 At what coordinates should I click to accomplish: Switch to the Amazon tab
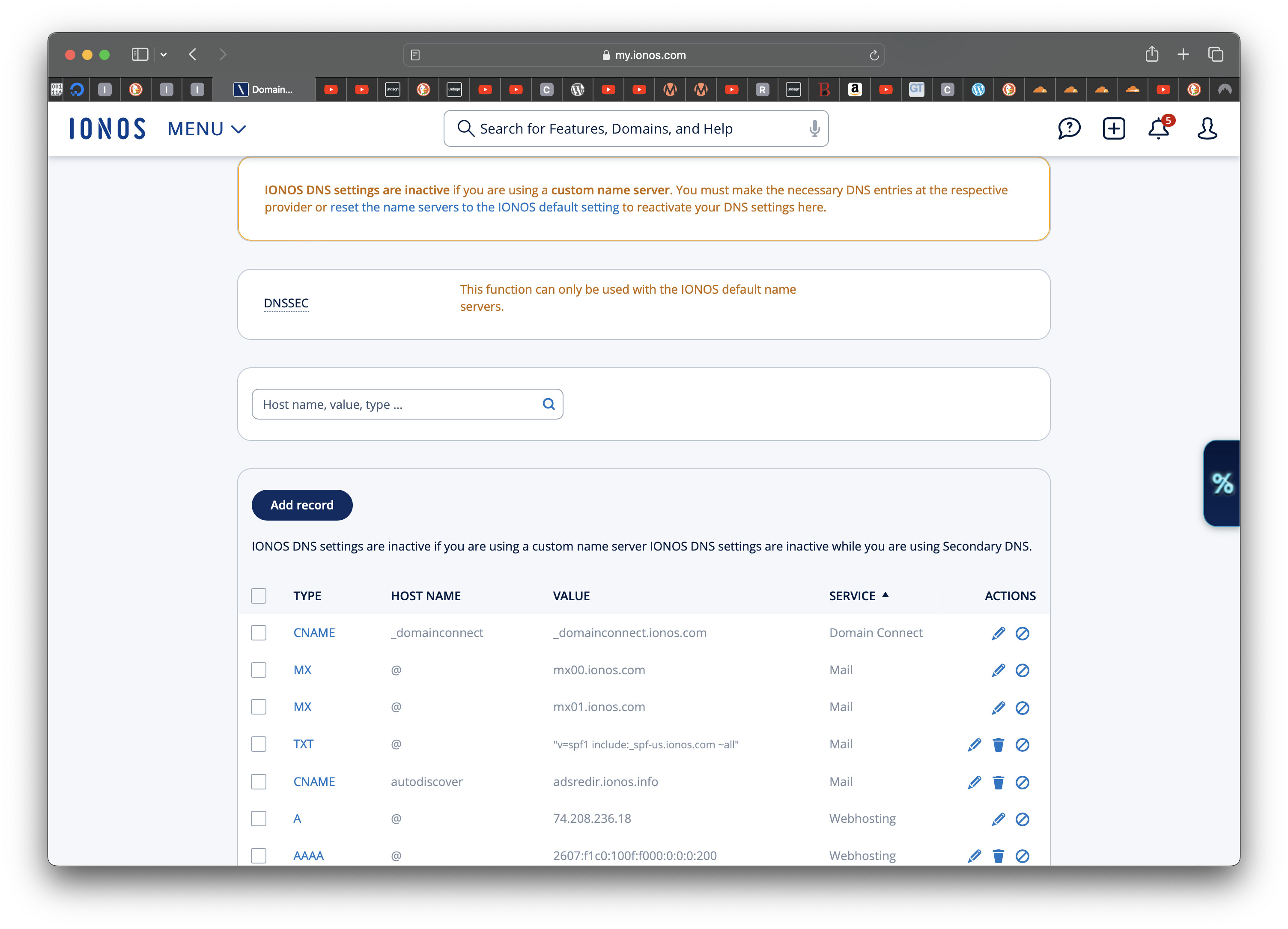(x=854, y=89)
